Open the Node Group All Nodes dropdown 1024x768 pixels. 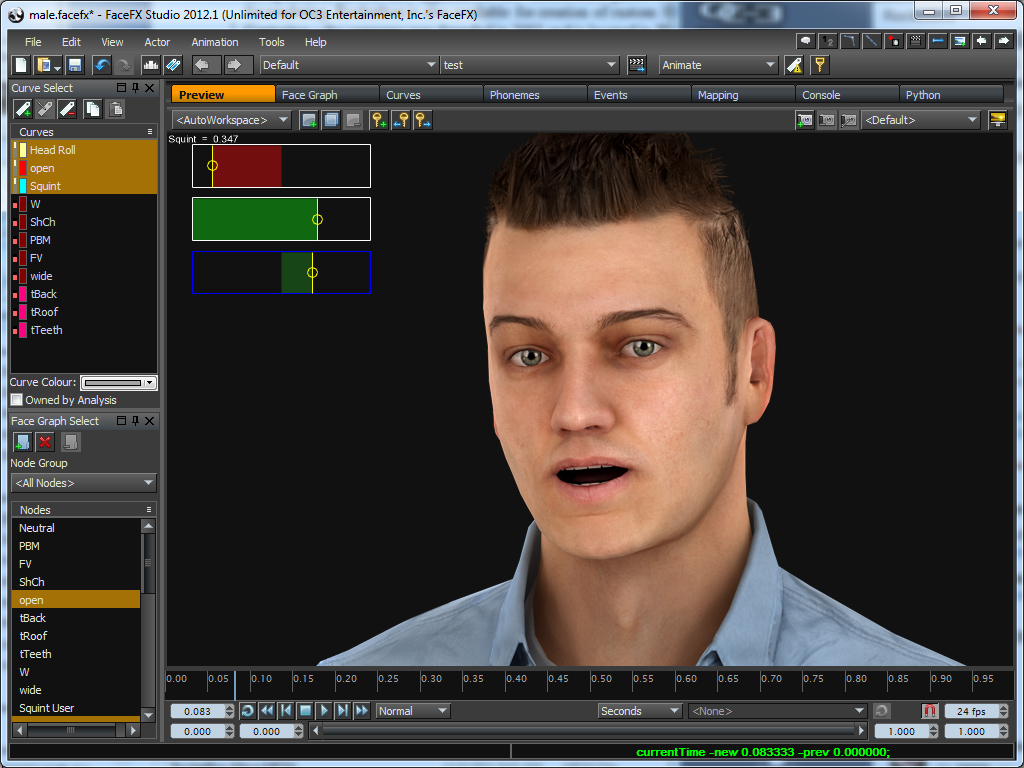click(84, 483)
